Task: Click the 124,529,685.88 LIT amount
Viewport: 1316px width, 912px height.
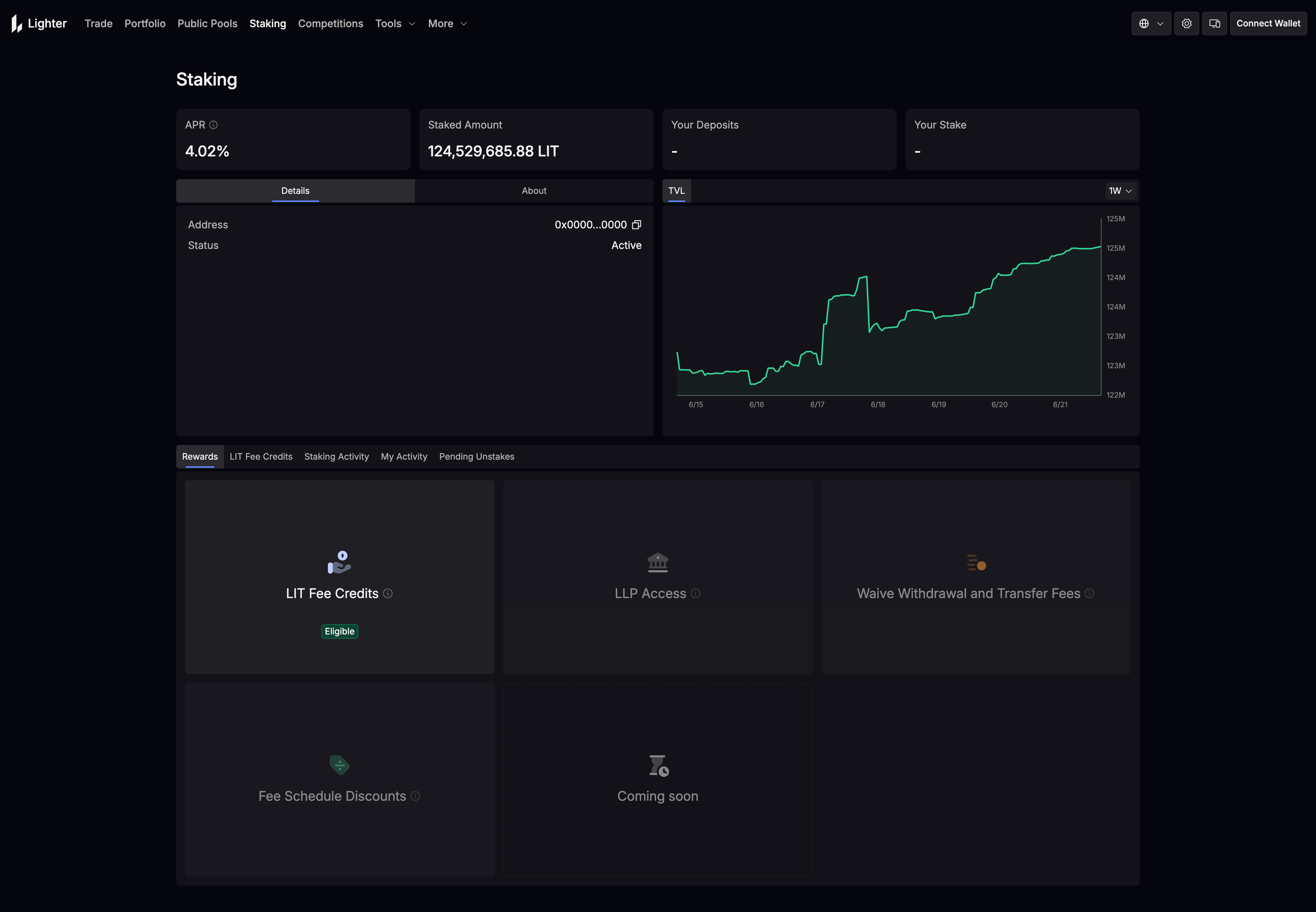Action: point(493,151)
